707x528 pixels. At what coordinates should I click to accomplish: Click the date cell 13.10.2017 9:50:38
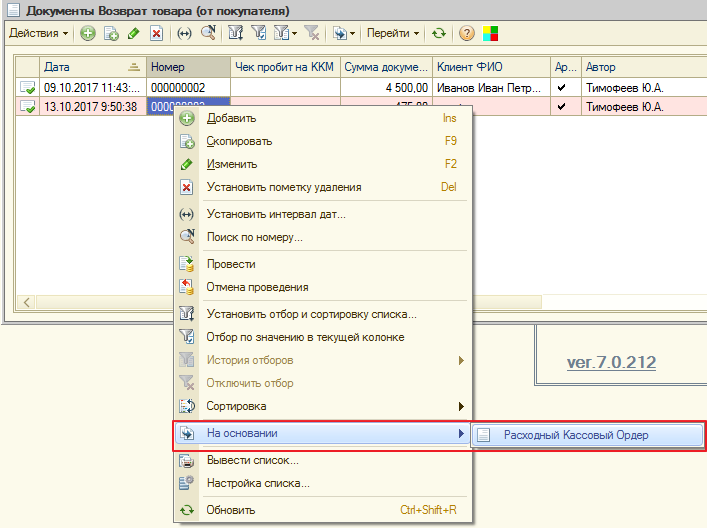click(x=93, y=107)
